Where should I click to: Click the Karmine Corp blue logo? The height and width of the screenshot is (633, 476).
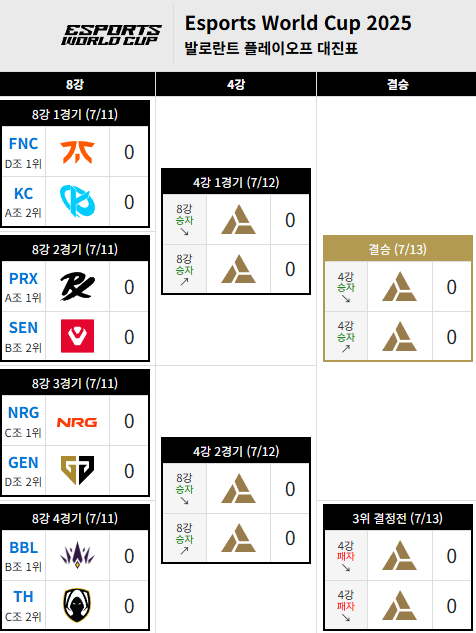pos(77,201)
